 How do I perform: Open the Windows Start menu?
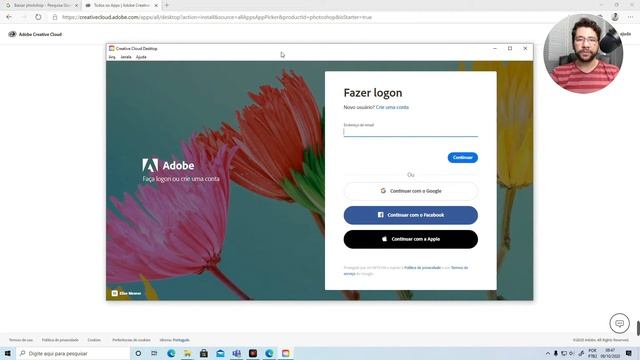(8, 353)
